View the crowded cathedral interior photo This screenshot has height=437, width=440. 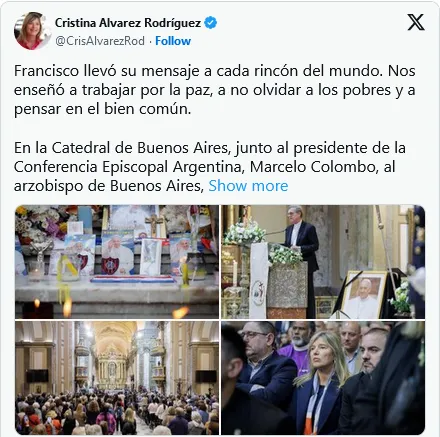pos(117,378)
